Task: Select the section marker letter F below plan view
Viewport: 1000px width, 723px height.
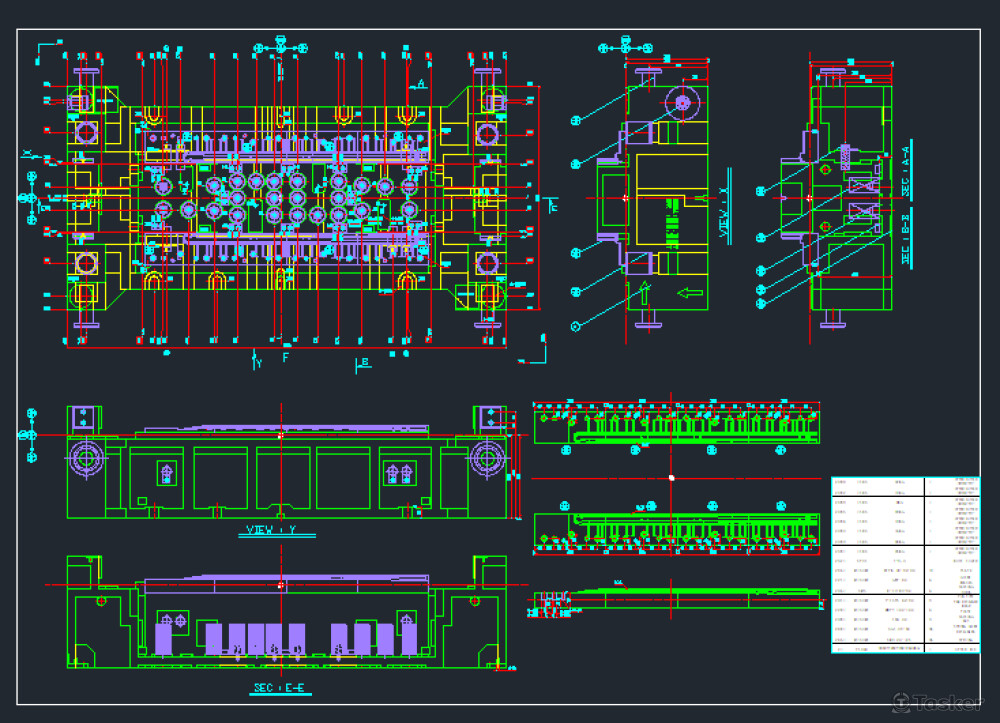Action: (x=286, y=357)
